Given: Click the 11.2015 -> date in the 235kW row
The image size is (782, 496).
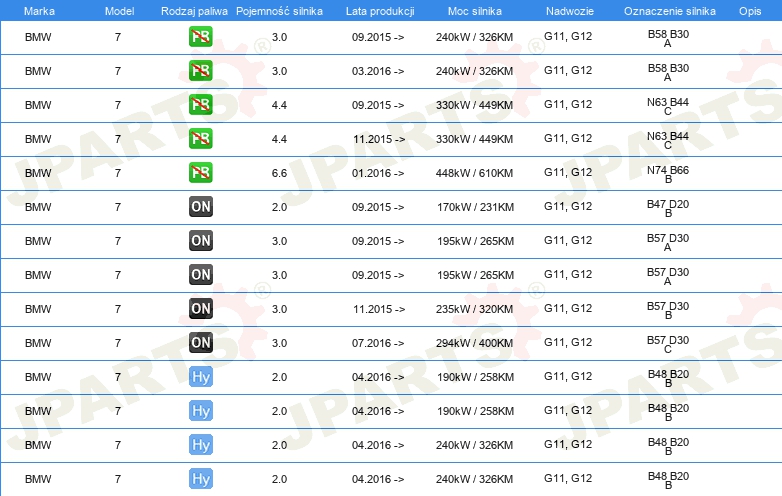Looking at the screenshot, I should coord(379,309).
